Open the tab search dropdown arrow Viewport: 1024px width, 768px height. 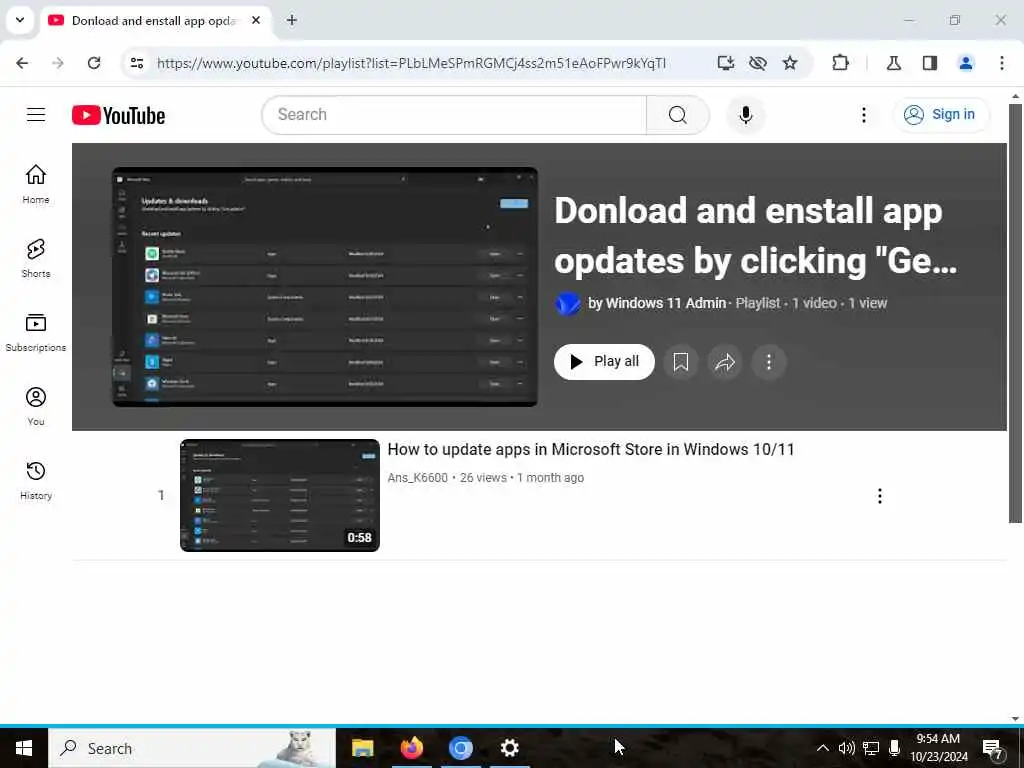[20, 20]
